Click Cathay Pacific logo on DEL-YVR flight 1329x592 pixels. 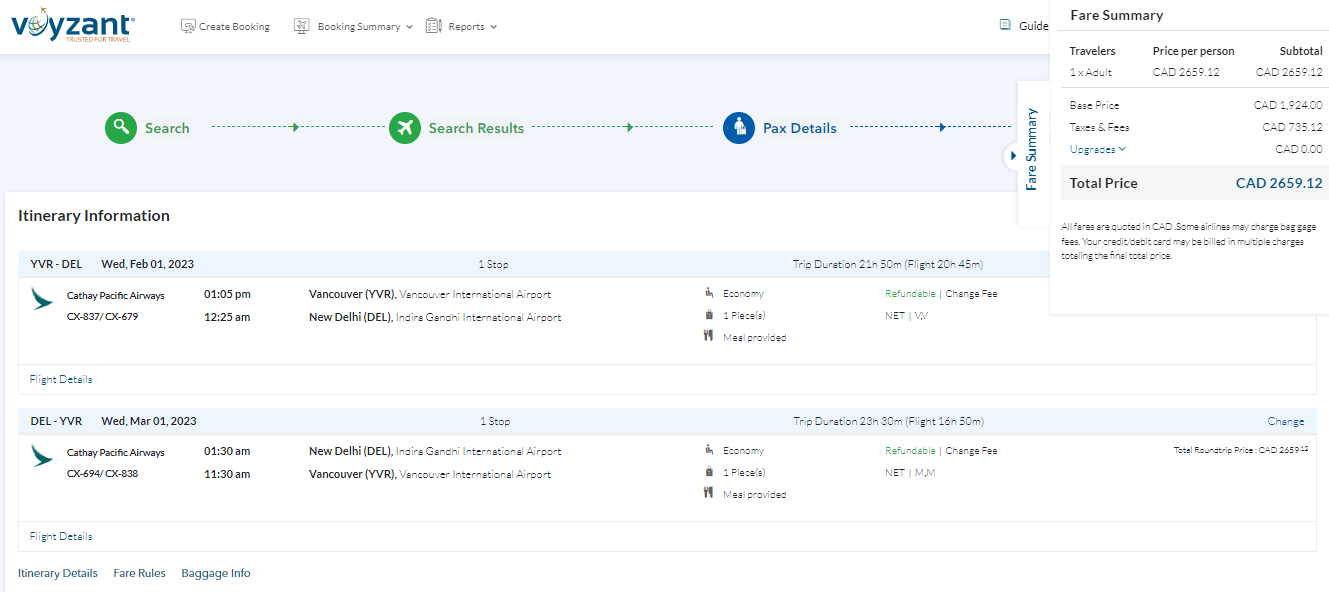pos(42,456)
